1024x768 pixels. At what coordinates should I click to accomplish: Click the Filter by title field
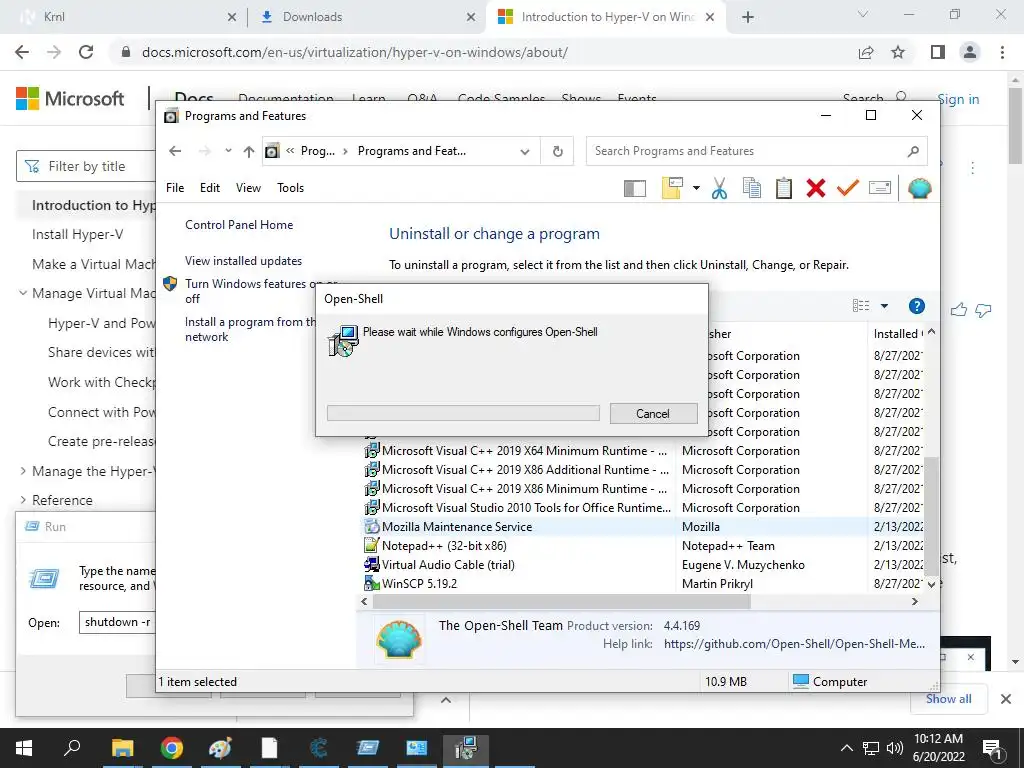pyautogui.click(x=86, y=167)
